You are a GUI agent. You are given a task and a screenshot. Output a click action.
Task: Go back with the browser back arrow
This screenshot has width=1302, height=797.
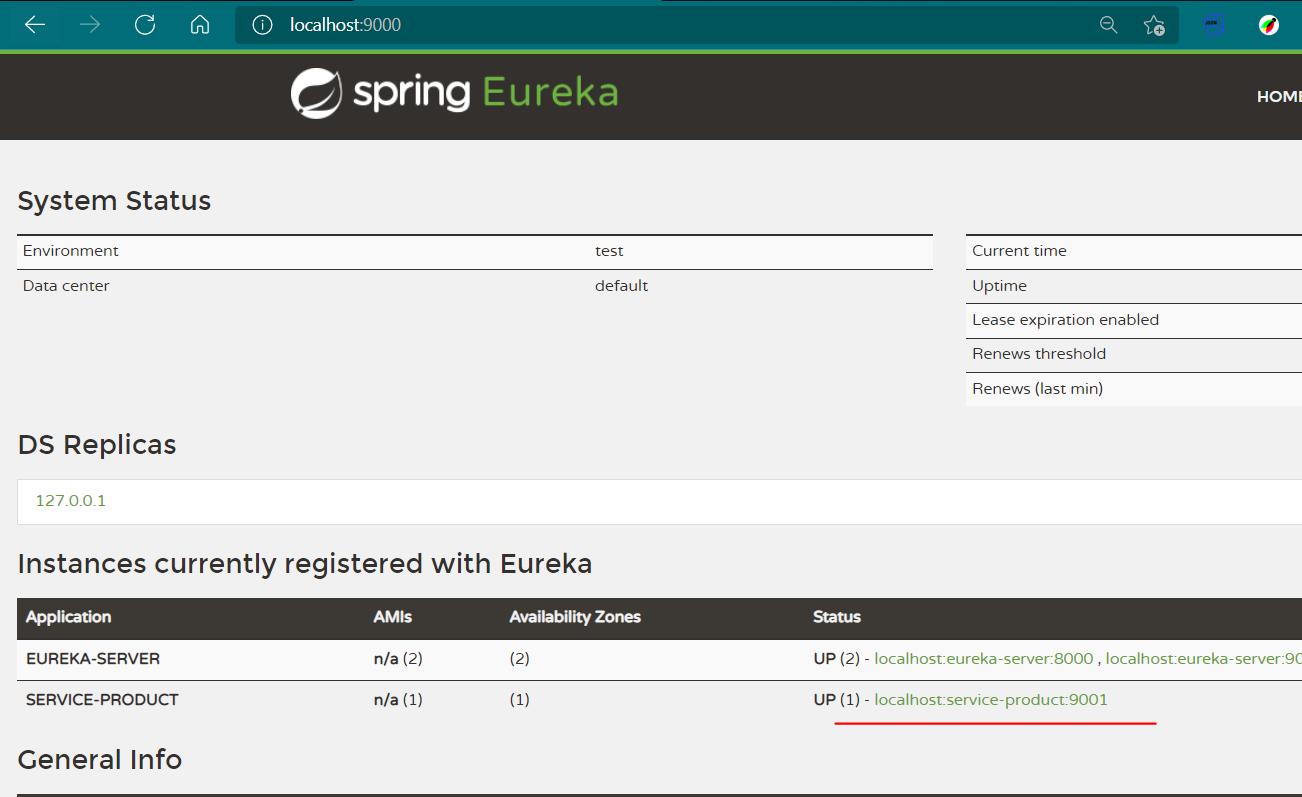point(35,25)
